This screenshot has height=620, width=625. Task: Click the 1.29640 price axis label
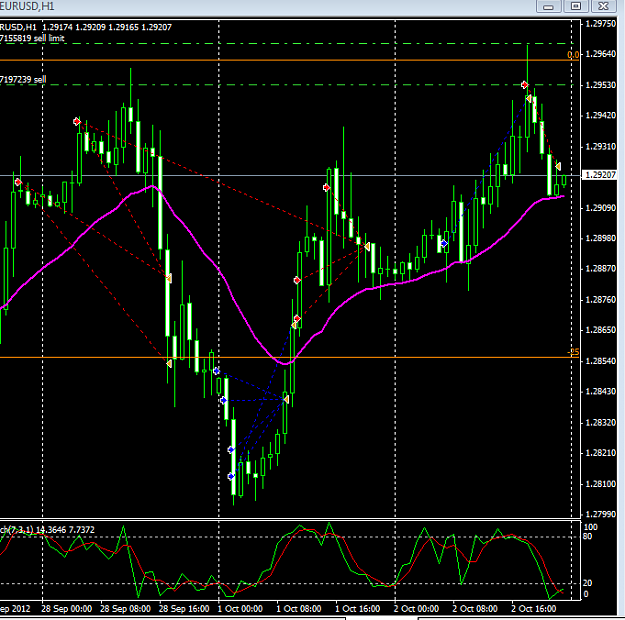(600, 54)
